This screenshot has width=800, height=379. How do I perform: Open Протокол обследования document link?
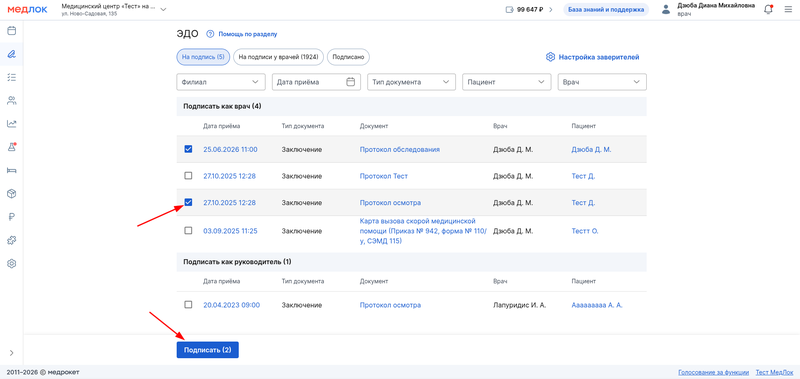tap(399, 149)
